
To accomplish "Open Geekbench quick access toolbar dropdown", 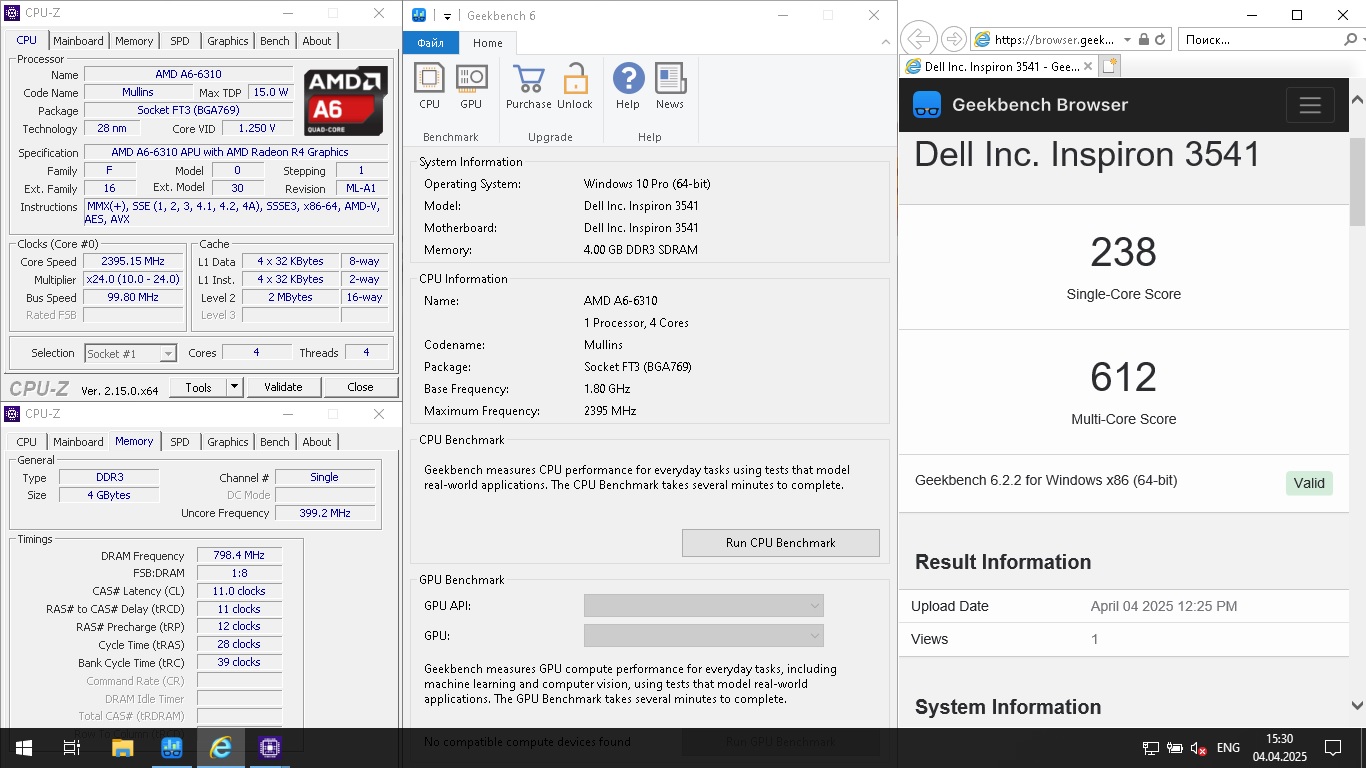I will point(447,16).
